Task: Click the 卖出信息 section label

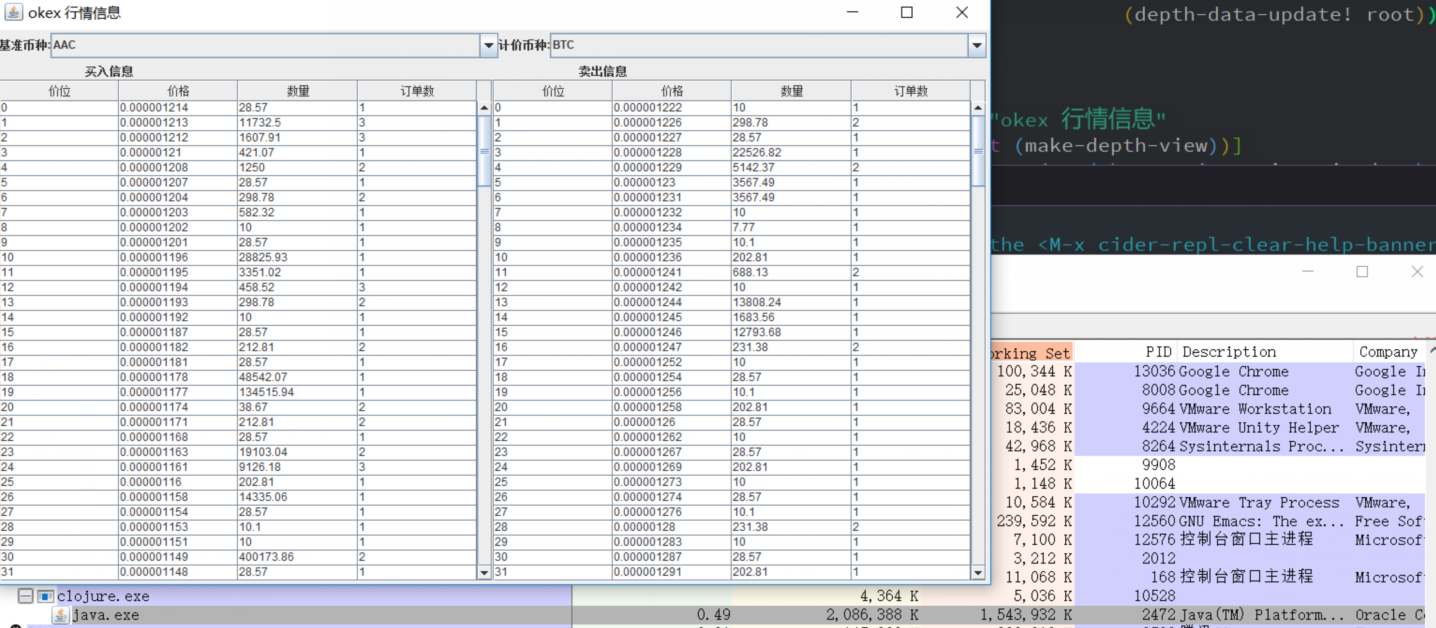Action: pos(603,72)
